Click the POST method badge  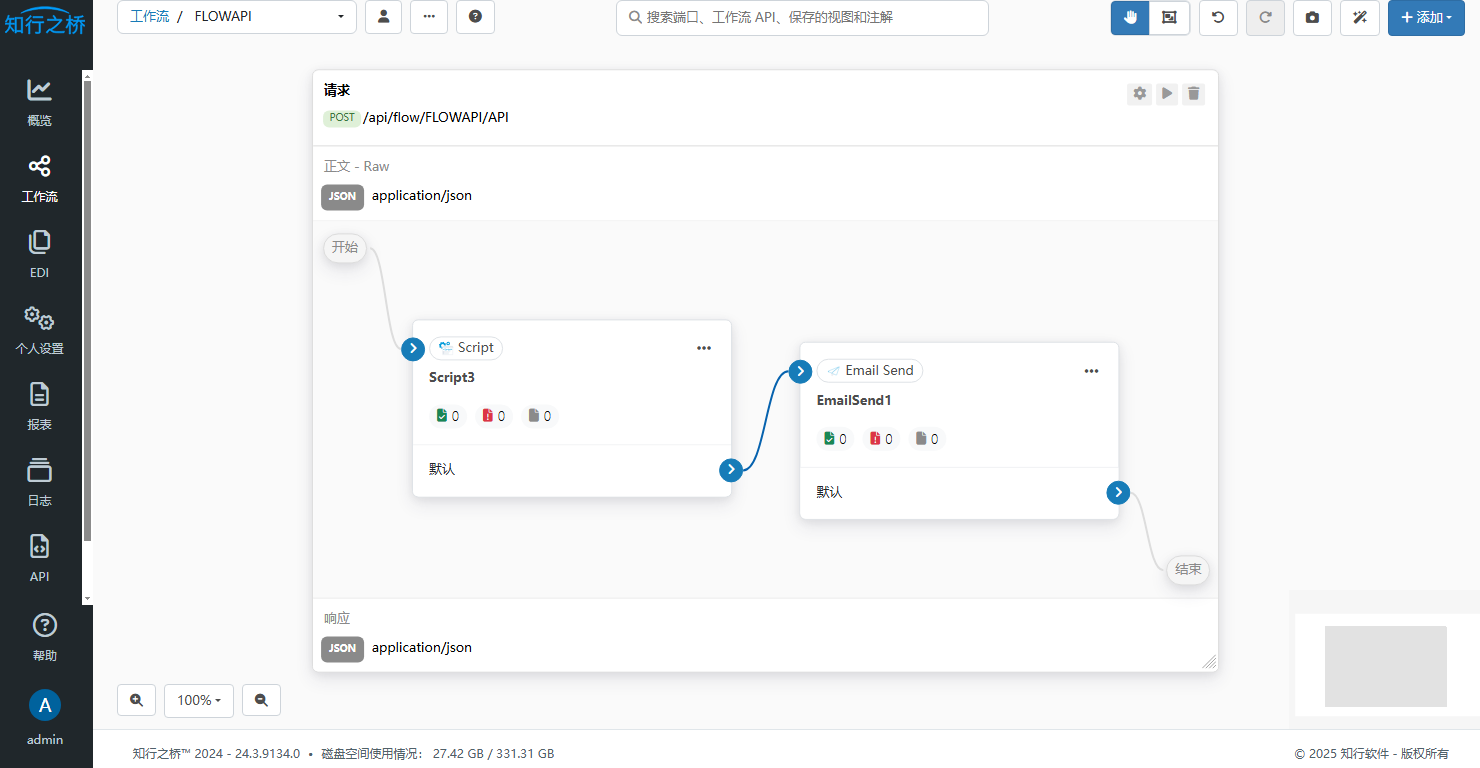342,118
